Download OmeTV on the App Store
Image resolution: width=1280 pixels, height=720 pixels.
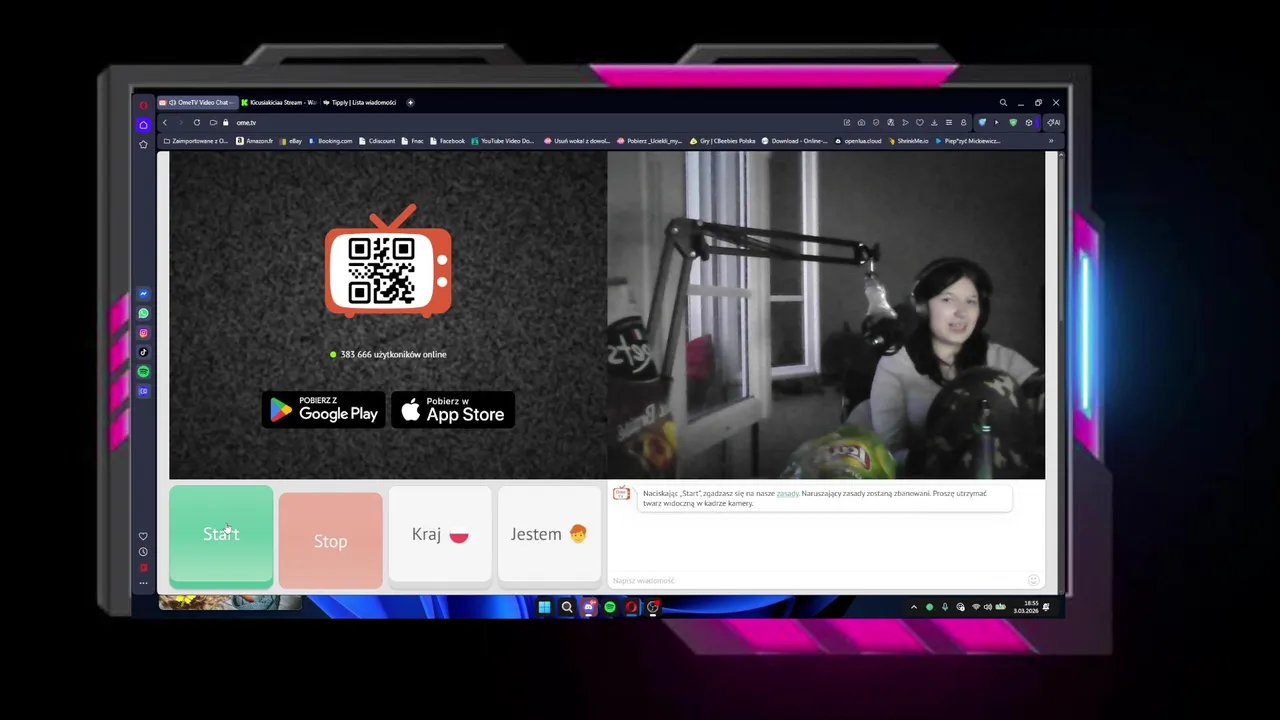pyautogui.click(x=453, y=409)
